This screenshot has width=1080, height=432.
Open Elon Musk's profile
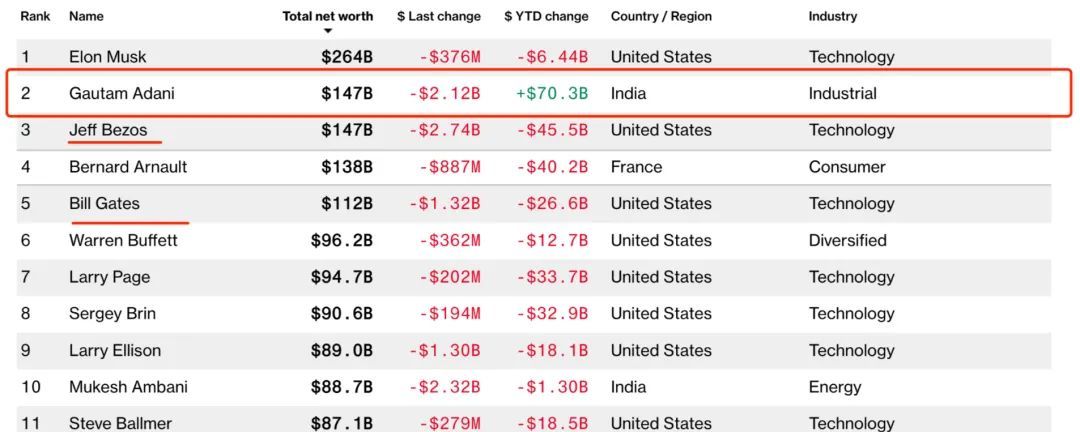(x=107, y=57)
